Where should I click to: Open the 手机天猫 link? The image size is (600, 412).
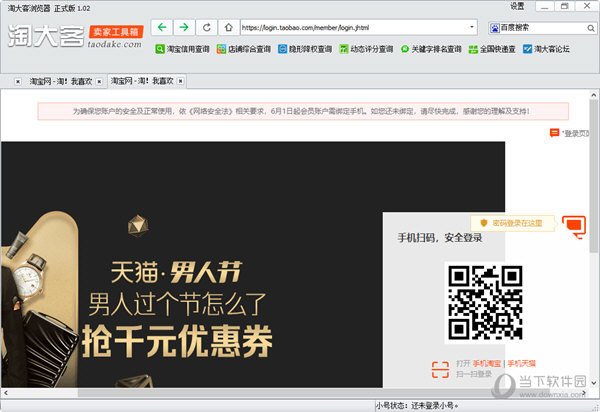[x=522, y=363]
